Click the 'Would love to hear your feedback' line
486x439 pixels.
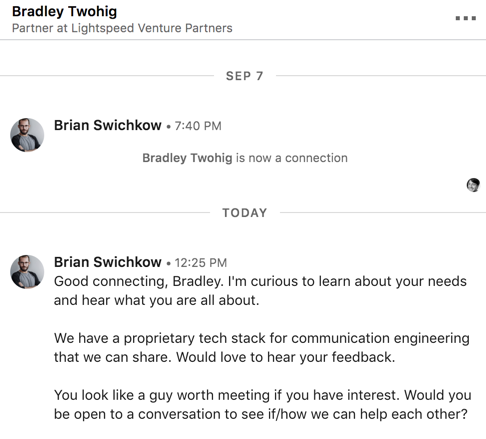(224, 357)
